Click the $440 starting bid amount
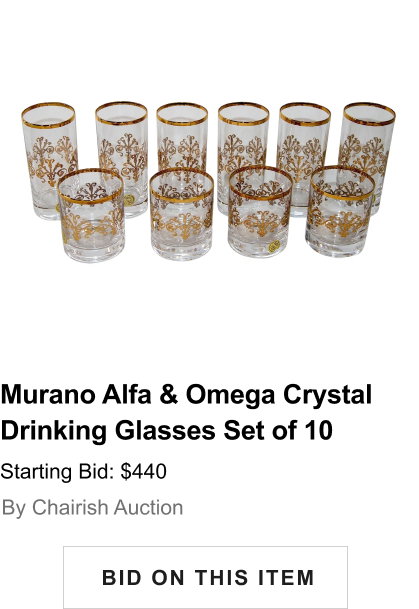The height and width of the screenshot is (609, 419). (x=143, y=472)
